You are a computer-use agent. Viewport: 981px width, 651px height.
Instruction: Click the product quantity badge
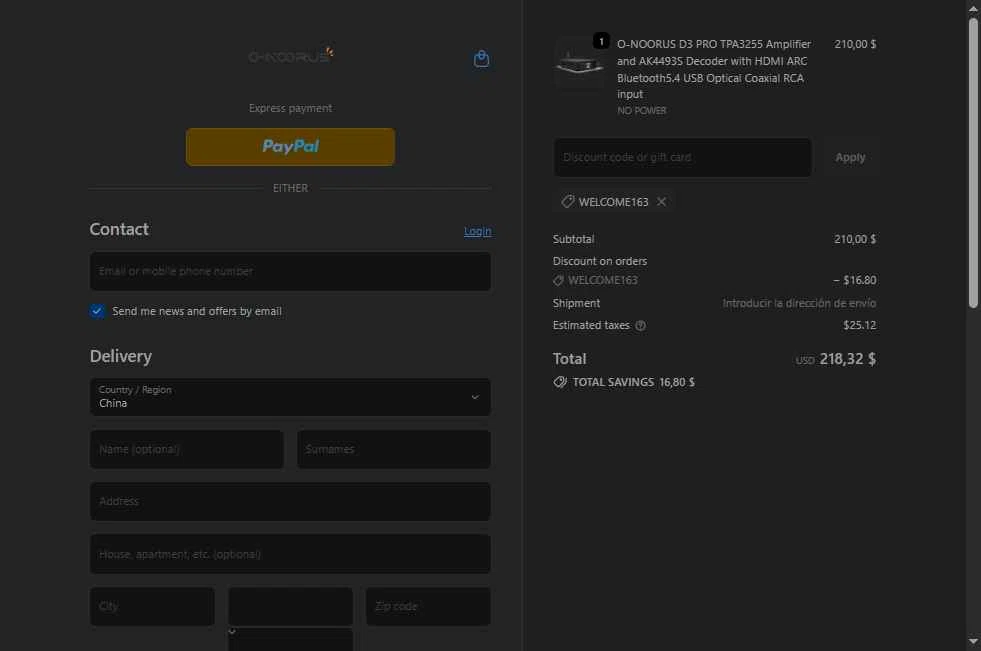coord(601,41)
